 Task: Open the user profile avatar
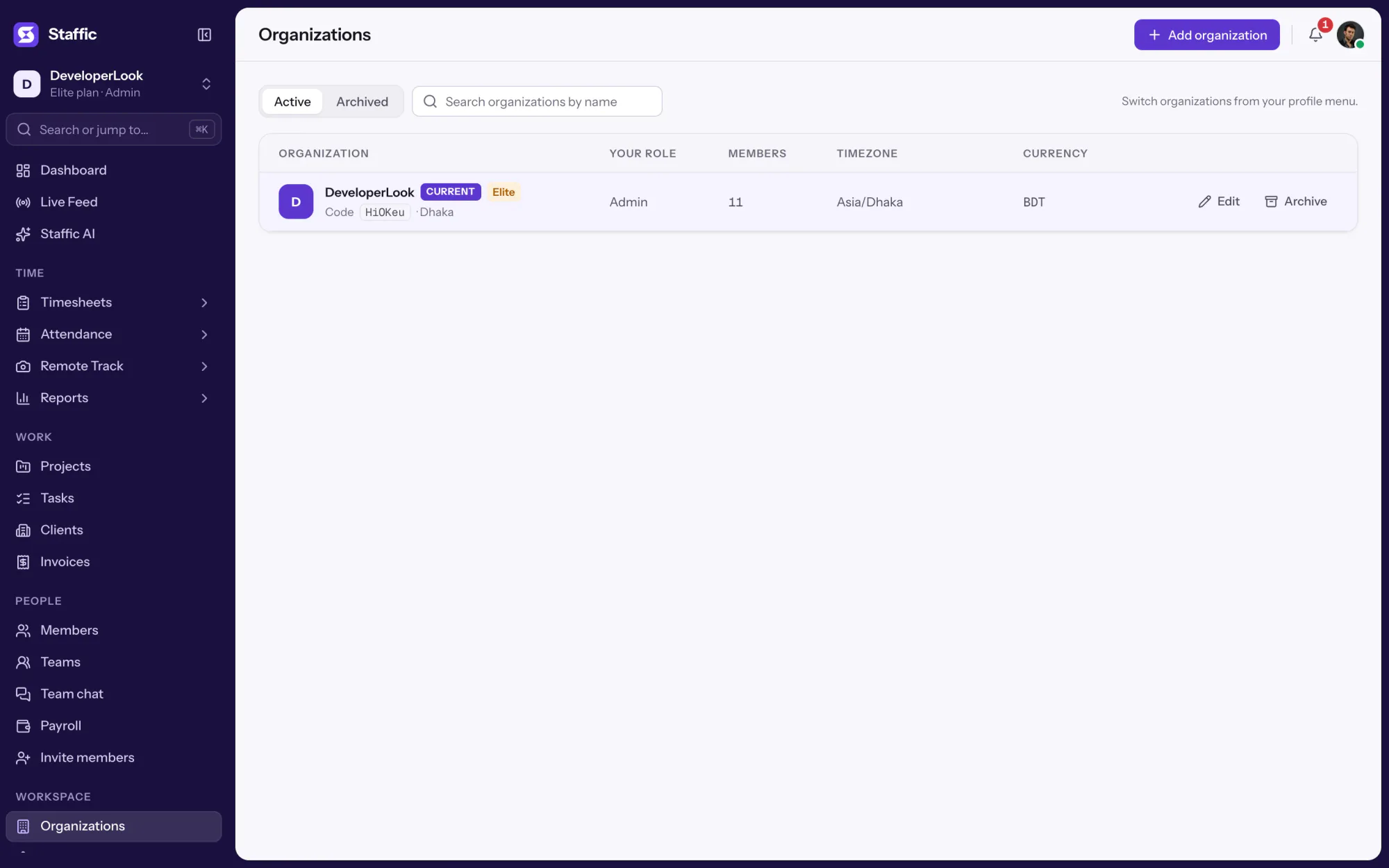pos(1350,35)
